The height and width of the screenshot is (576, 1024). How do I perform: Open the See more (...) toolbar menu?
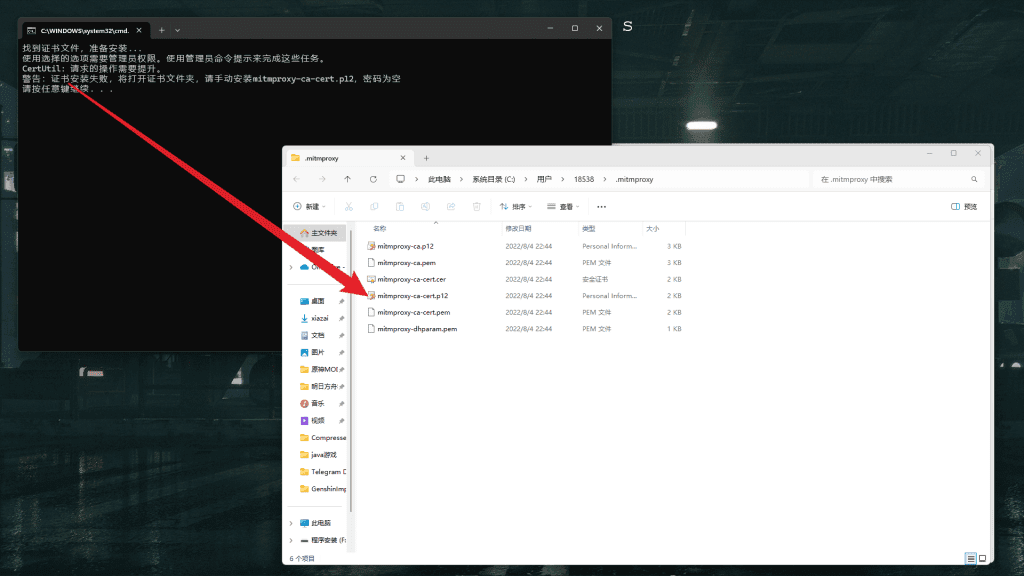tap(601, 207)
